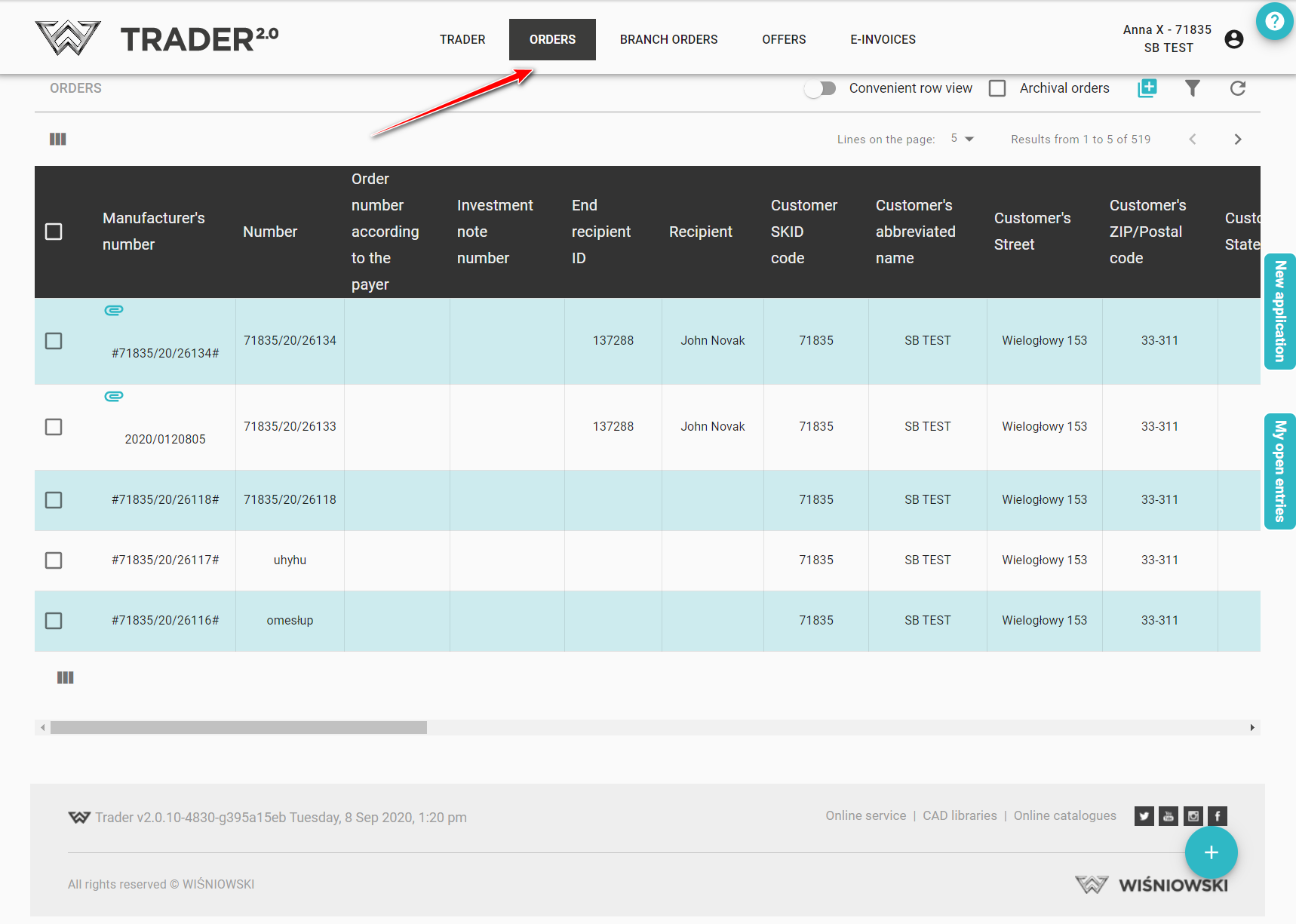
Task: Go to next results page chevron
Action: click(x=1237, y=139)
